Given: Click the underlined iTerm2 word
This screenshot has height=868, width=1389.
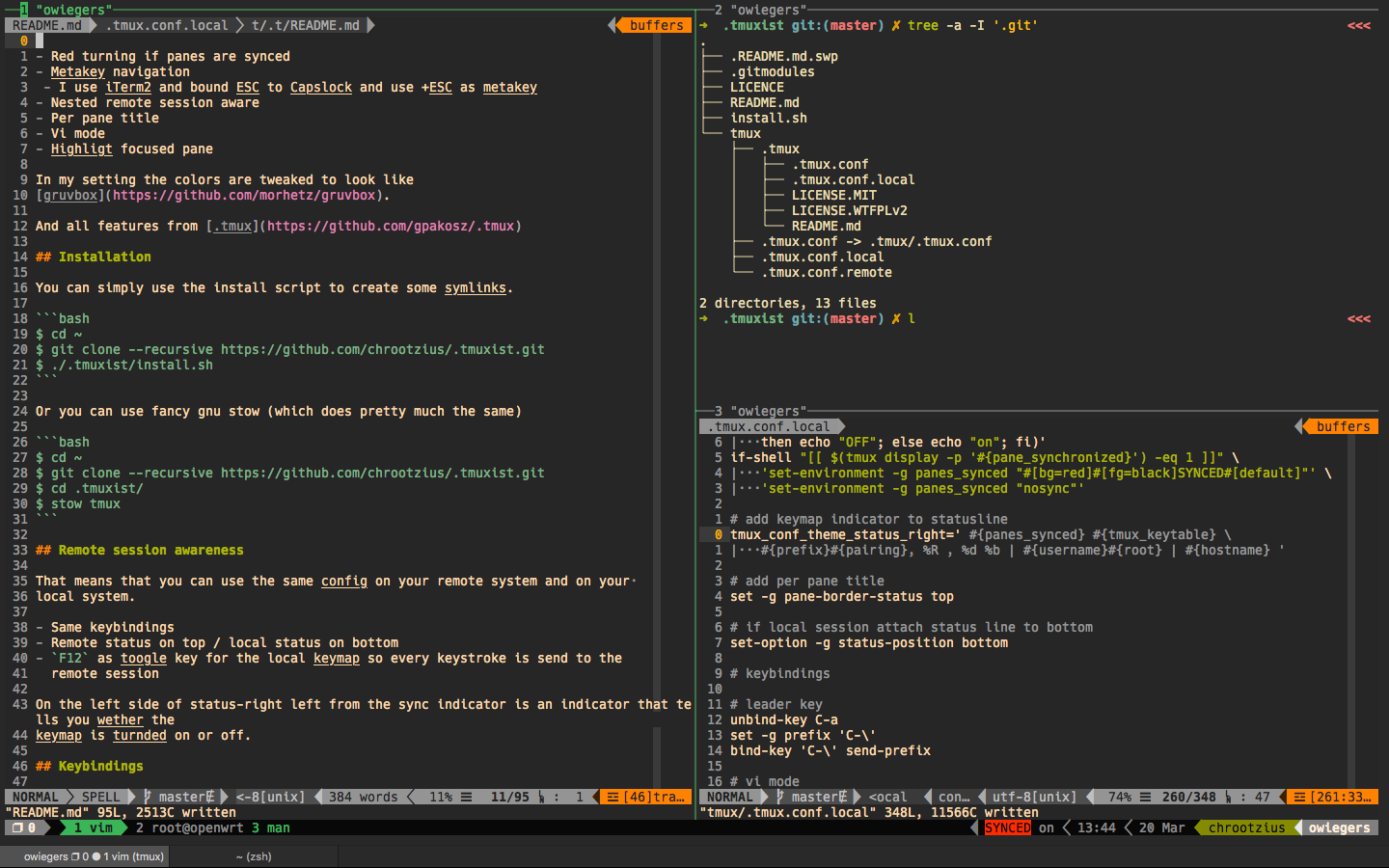Looking at the screenshot, I should [x=128, y=87].
